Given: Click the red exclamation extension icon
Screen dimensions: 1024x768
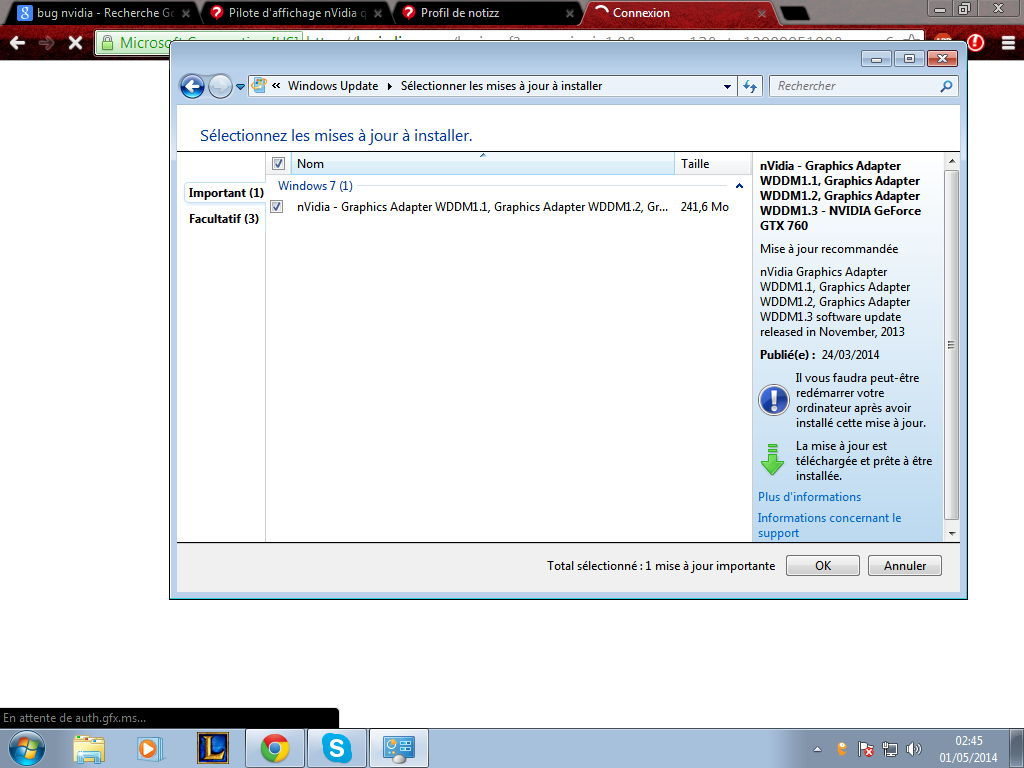Looking at the screenshot, I should pyautogui.click(x=976, y=42).
